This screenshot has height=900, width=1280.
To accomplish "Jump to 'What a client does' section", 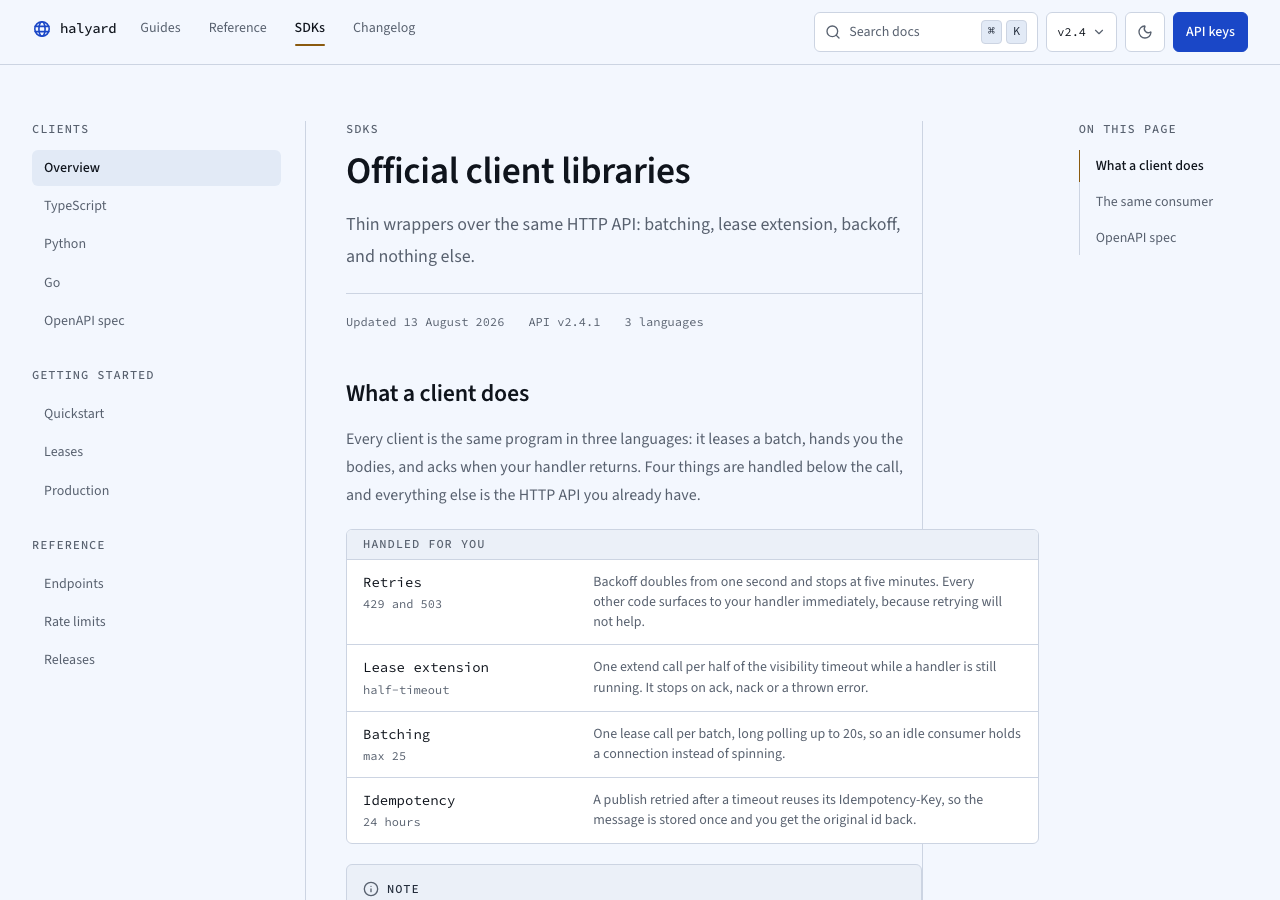I will point(1149,166).
